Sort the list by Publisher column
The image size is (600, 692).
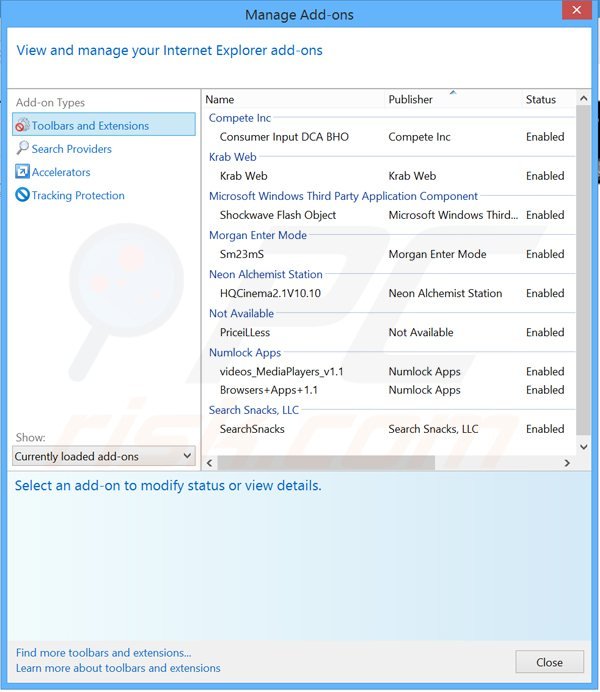(x=452, y=99)
